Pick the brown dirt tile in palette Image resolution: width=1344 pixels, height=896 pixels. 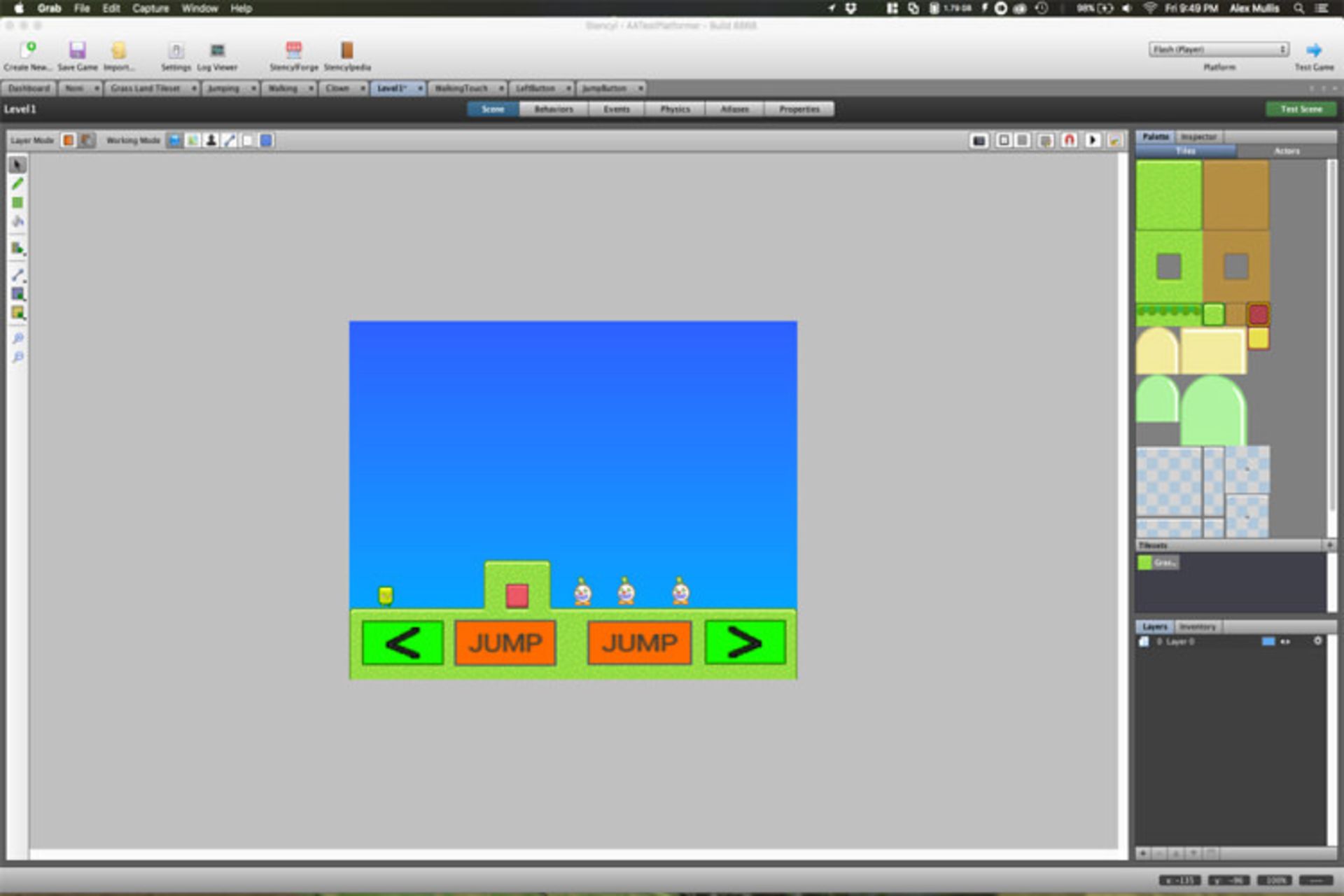point(1235,195)
